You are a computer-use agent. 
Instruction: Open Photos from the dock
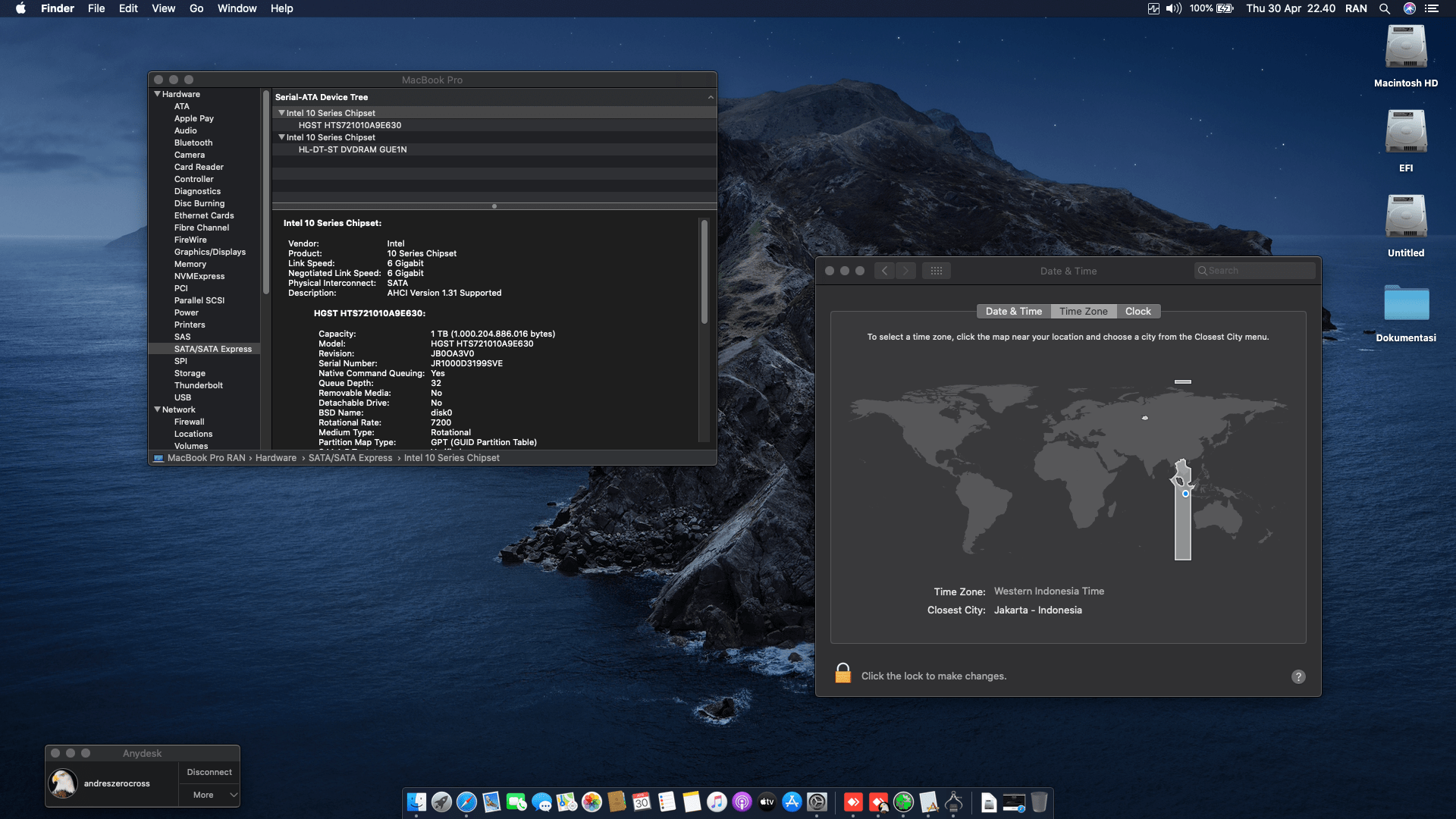pyautogui.click(x=591, y=802)
